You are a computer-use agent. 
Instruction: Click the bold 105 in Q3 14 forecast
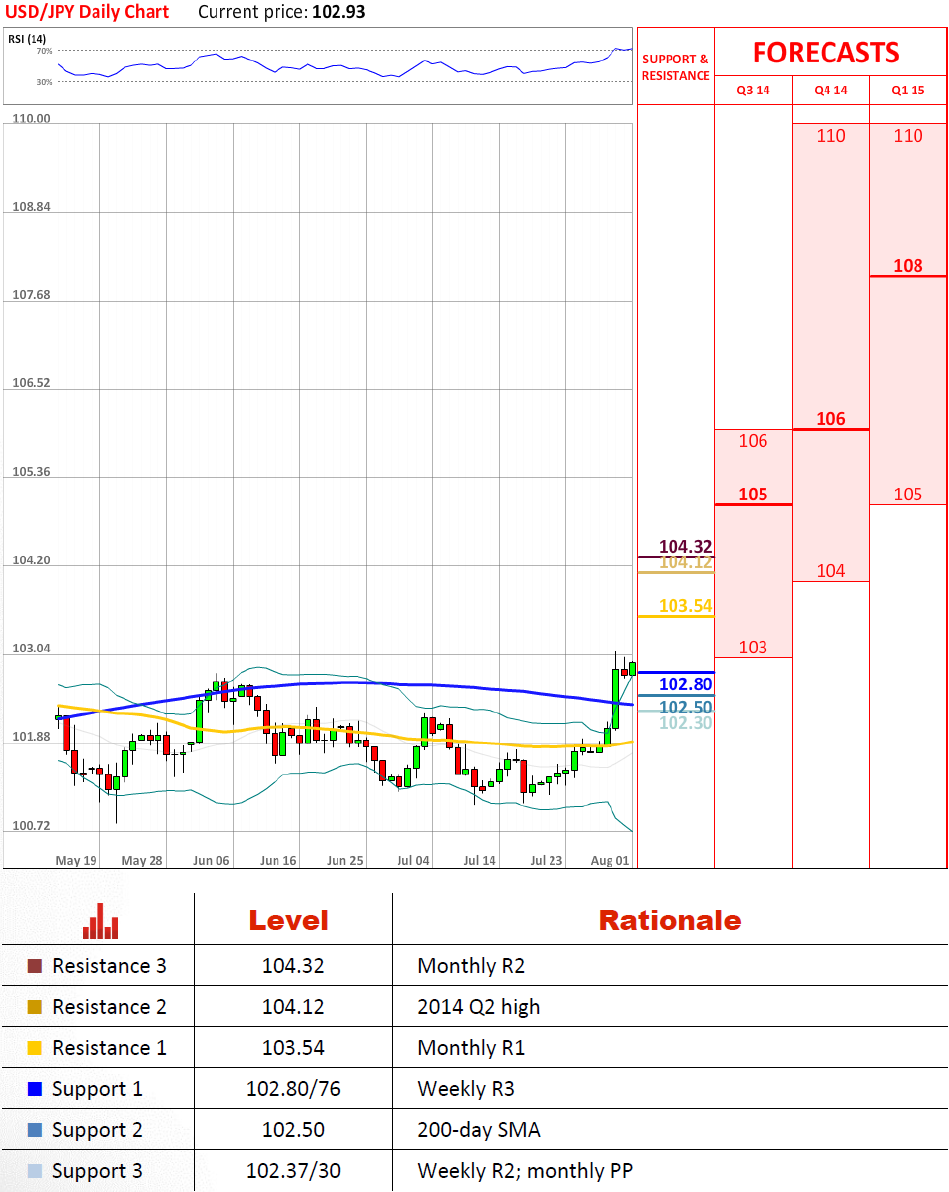point(753,494)
